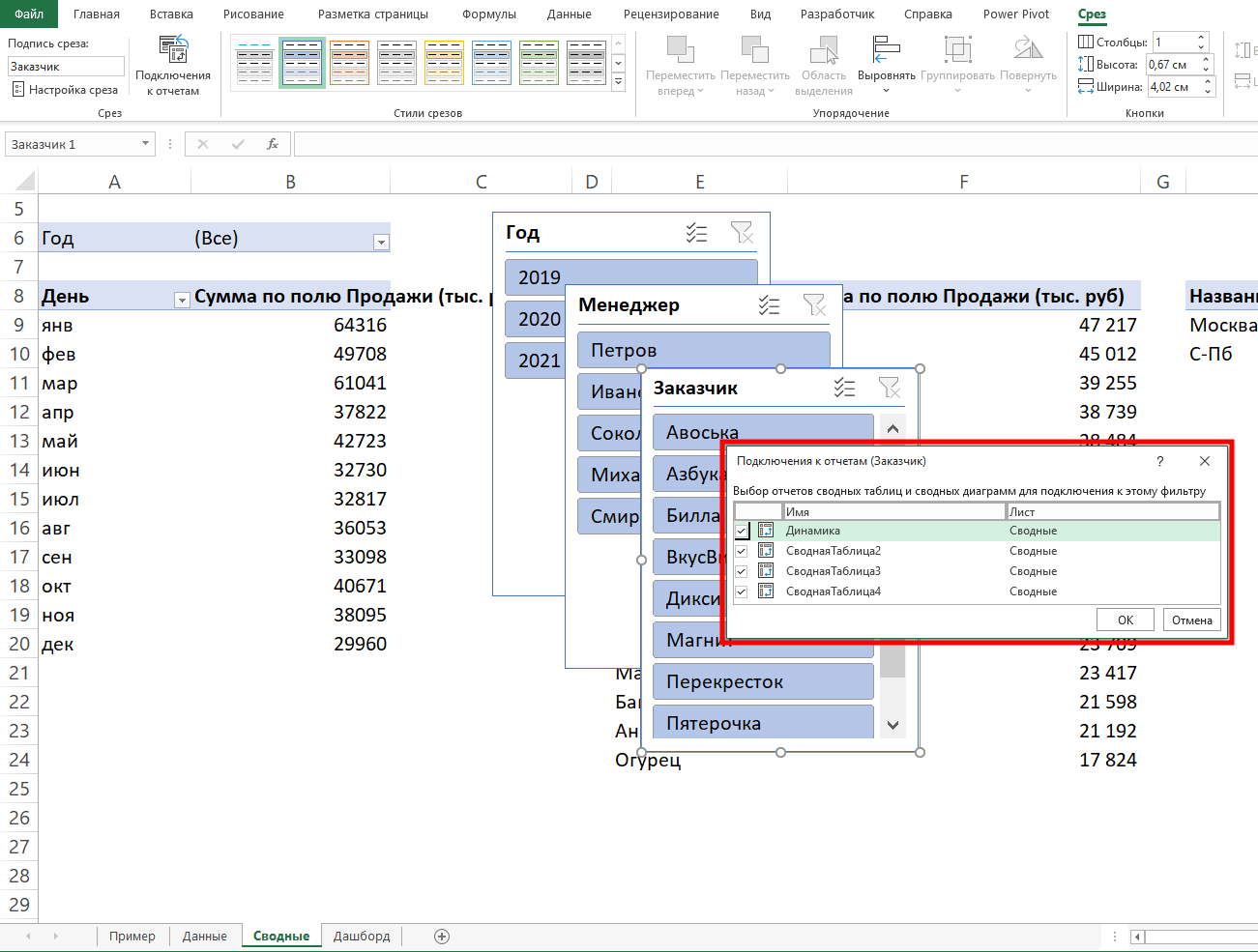Open the Год filter dropdown in the pivot table
The width and height of the screenshot is (1258, 952).
tap(381, 243)
